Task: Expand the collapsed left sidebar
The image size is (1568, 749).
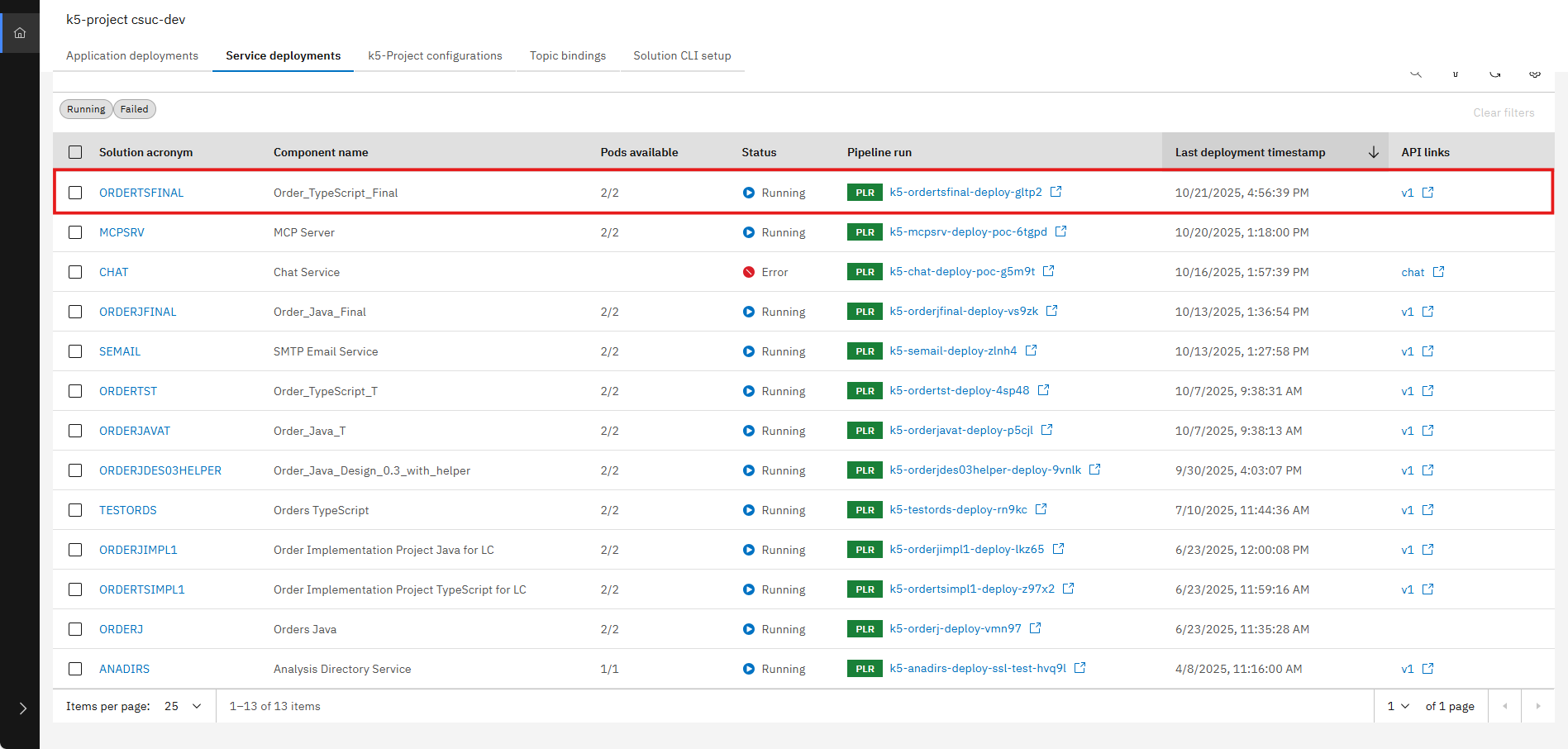Action: [21, 708]
